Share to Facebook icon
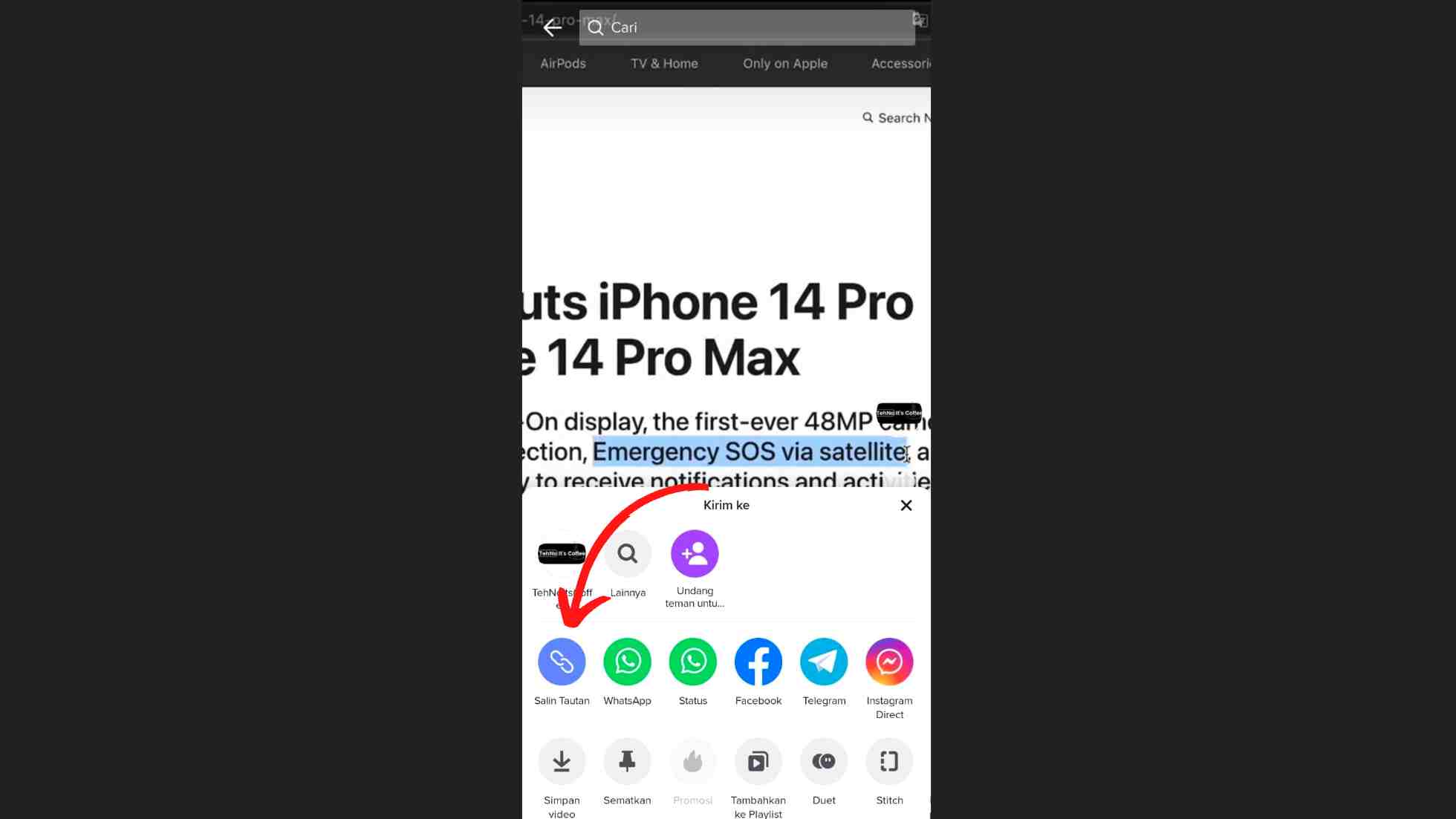The image size is (1456, 819). [758, 661]
